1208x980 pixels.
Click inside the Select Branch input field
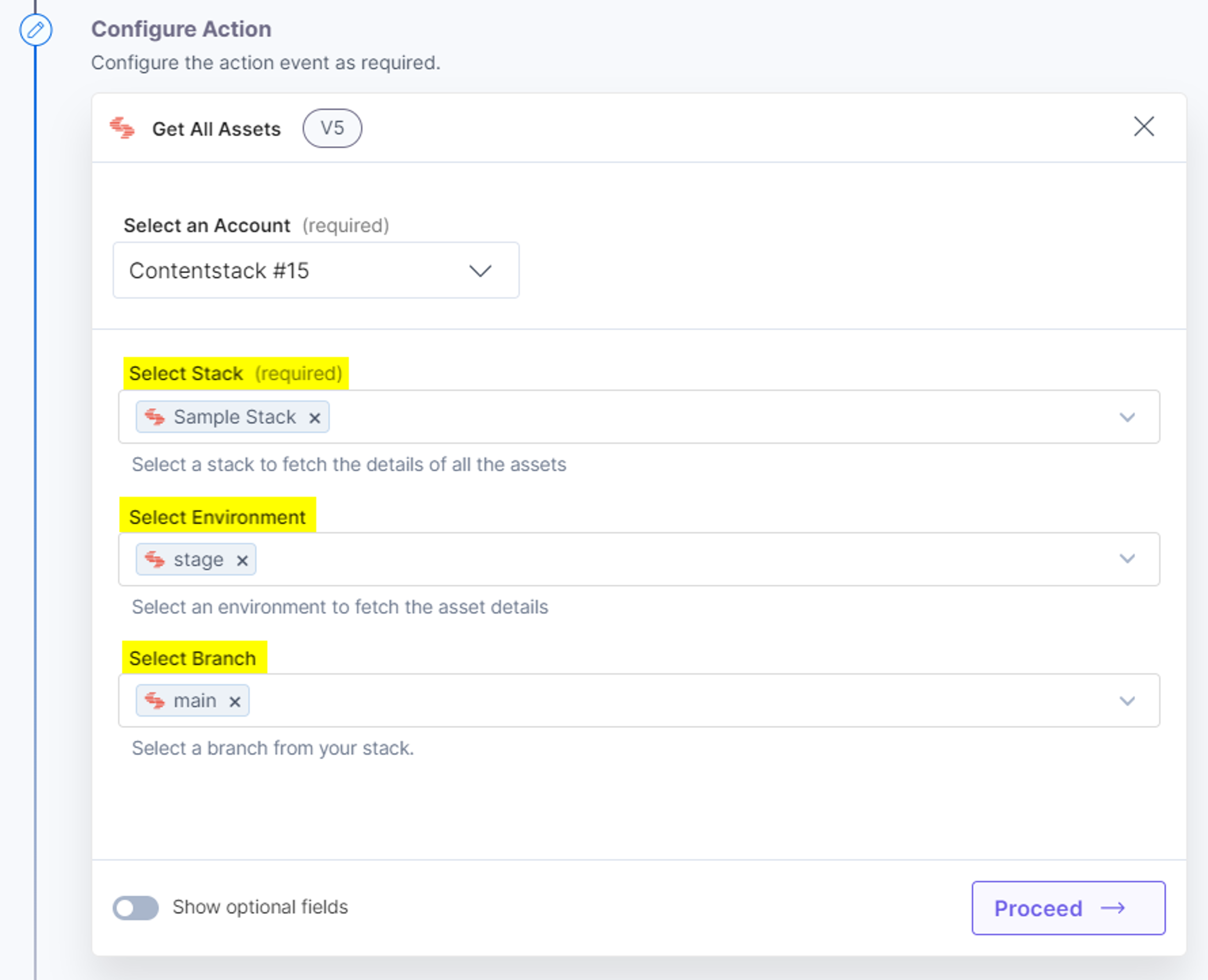[x=638, y=700]
